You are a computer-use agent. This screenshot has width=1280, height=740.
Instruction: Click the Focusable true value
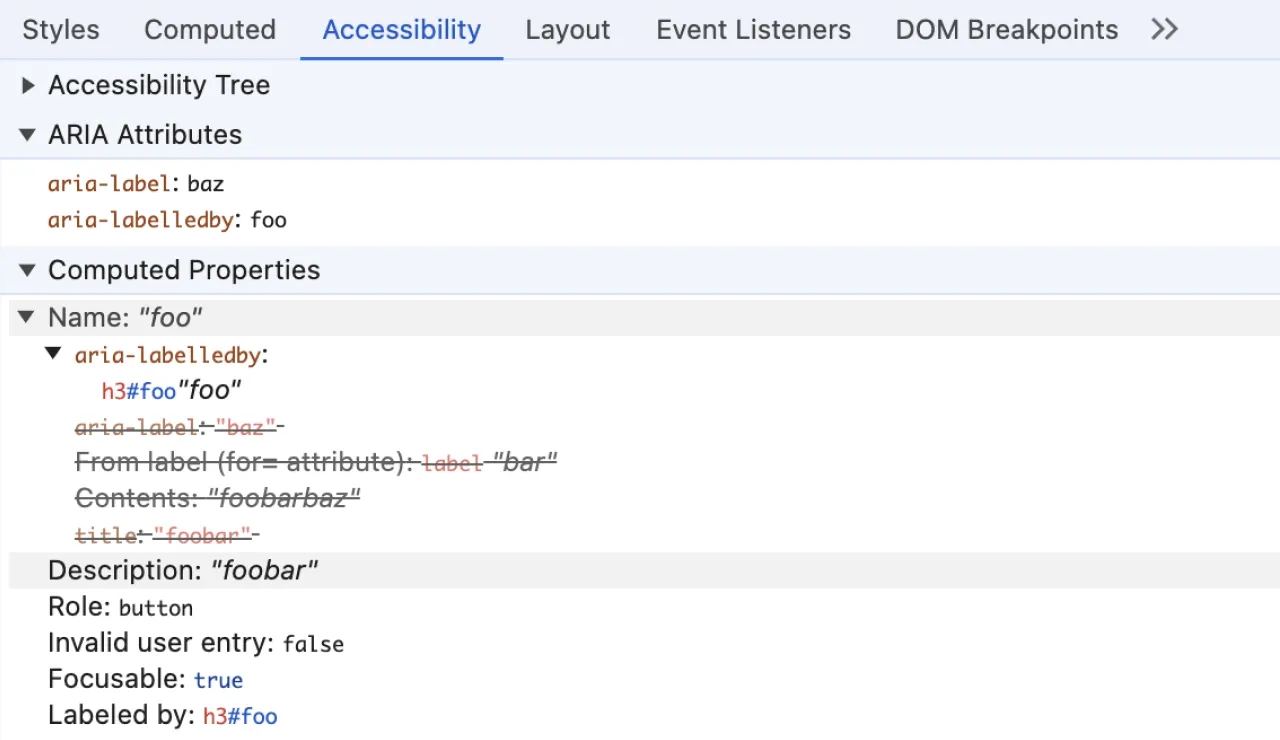[218, 679]
